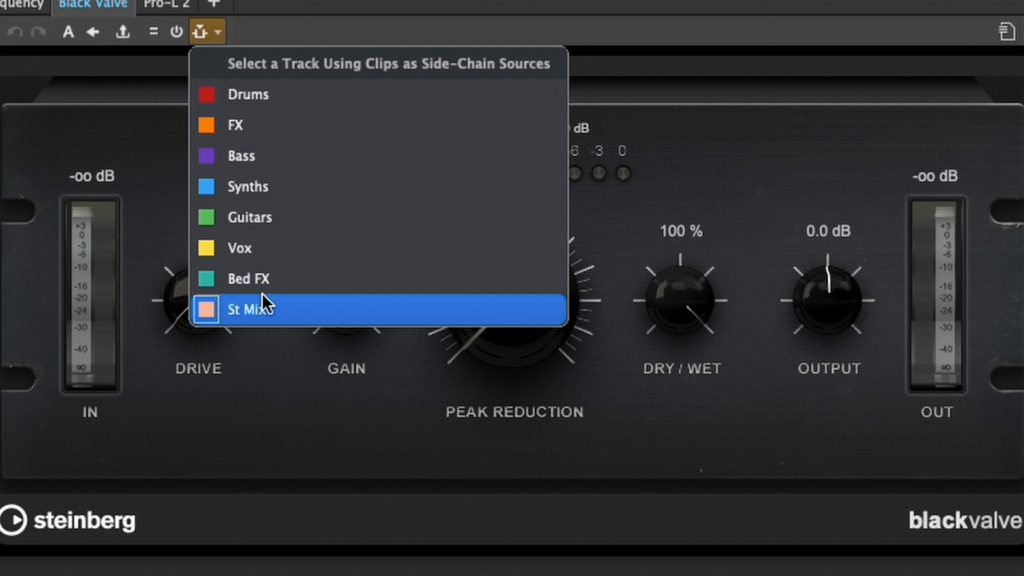Click the redo arrow in plugin toolbar
The height and width of the screenshot is (576, 1024).
point(39,32)
